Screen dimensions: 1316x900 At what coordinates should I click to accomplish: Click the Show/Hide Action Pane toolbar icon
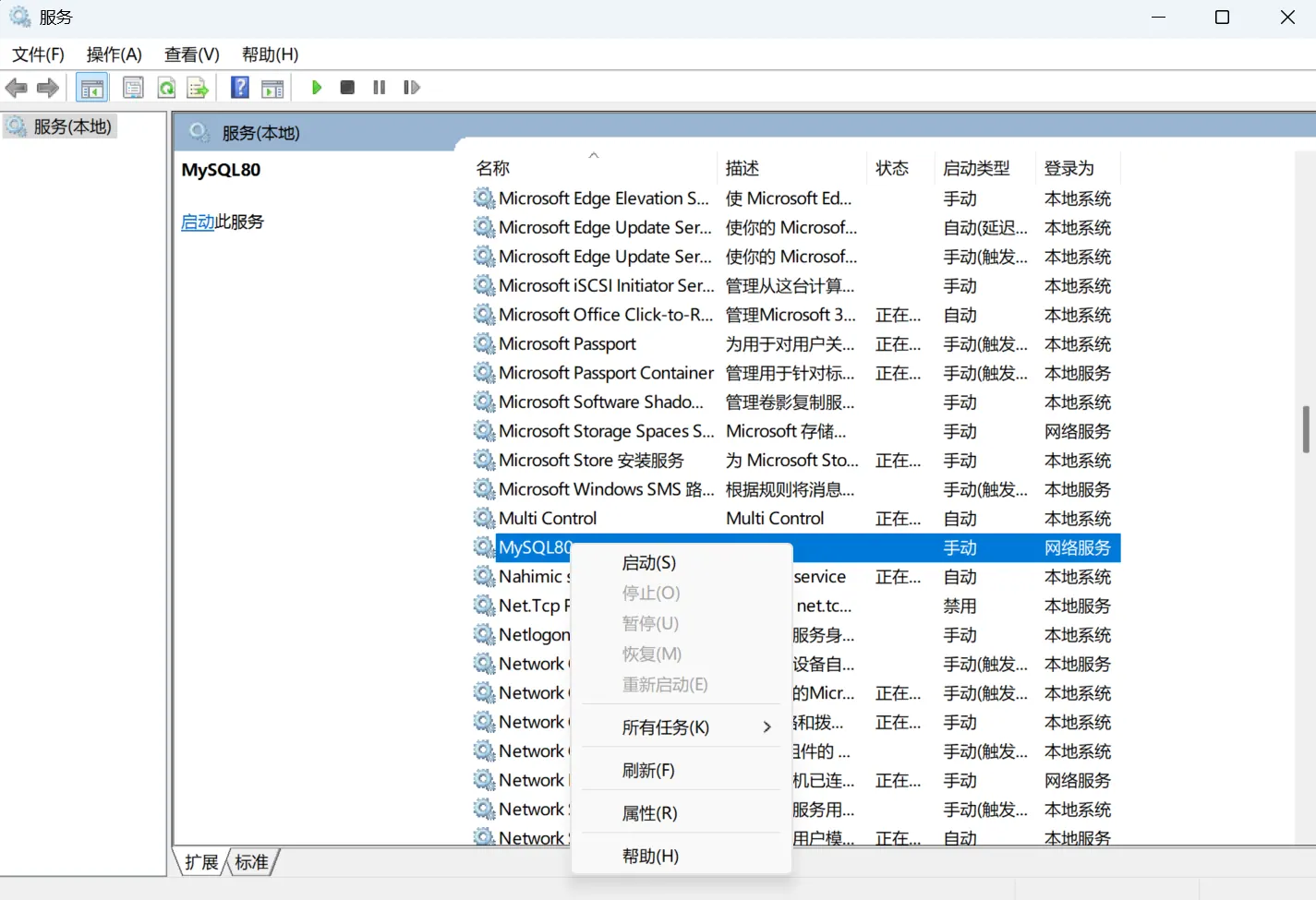[272, 88]
